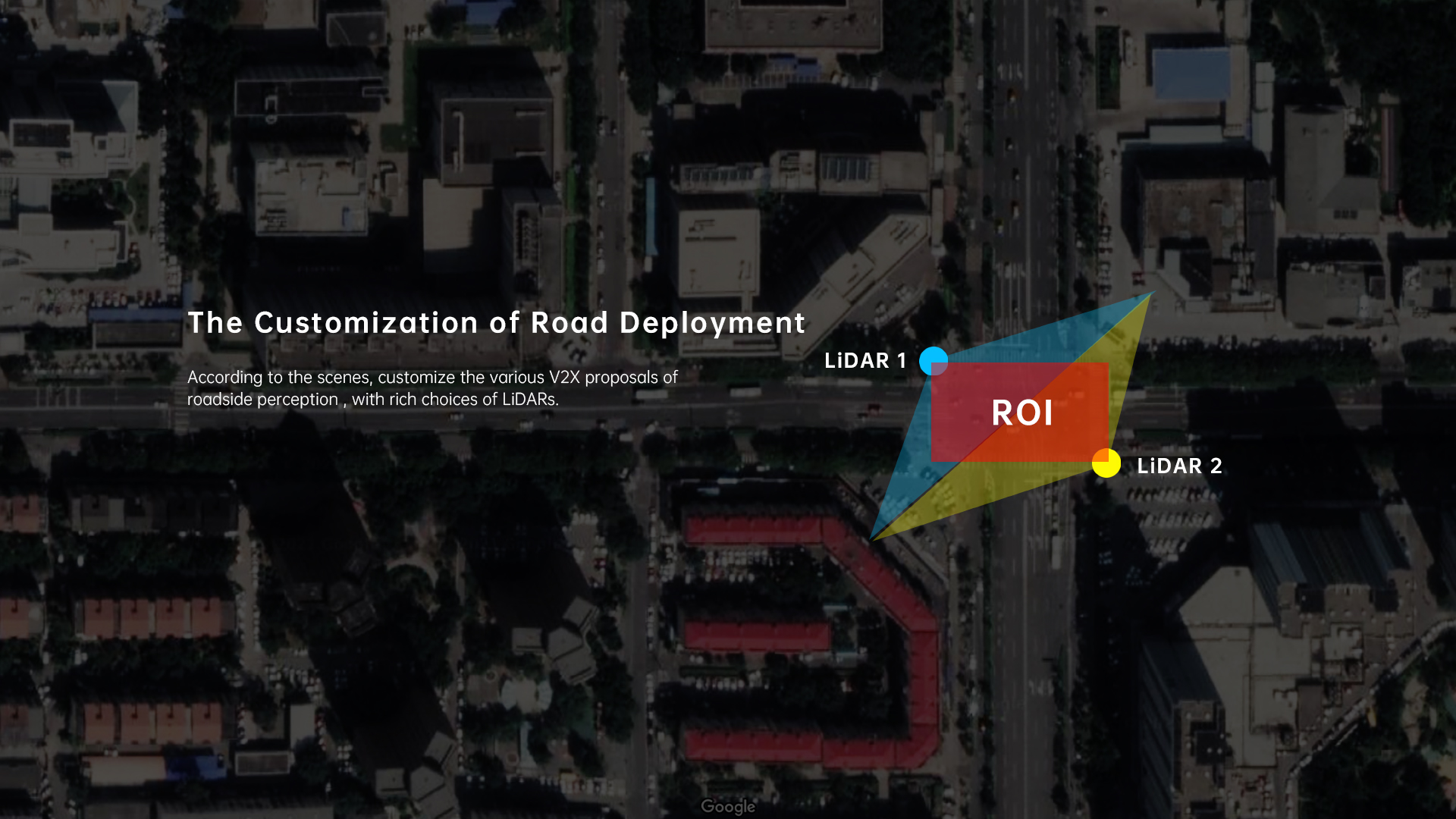Click the blue LiDAR 1 marker dot

pos(934,361)
